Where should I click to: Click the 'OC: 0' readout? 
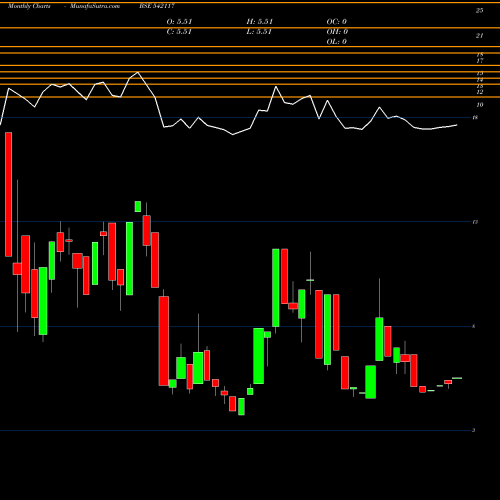(337, 22)
